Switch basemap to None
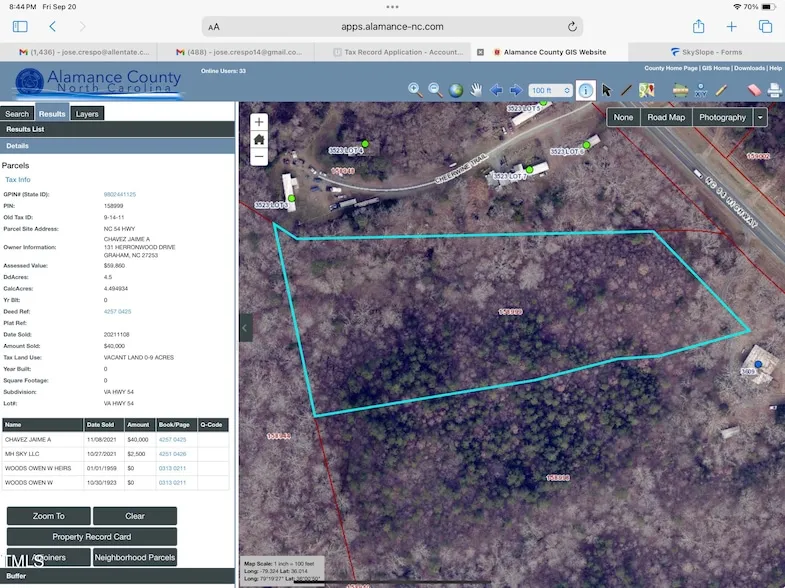 (x=623, y=117)
